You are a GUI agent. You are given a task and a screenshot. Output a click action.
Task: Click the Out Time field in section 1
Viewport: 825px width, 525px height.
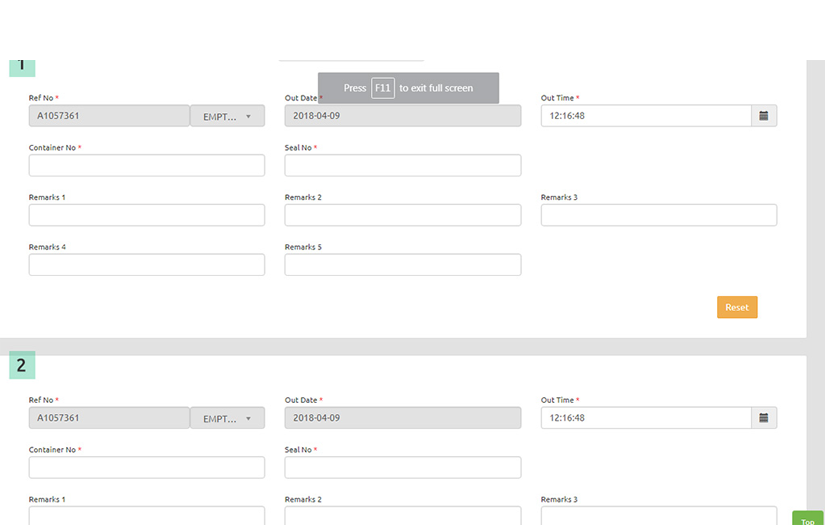tap(646, 116)
